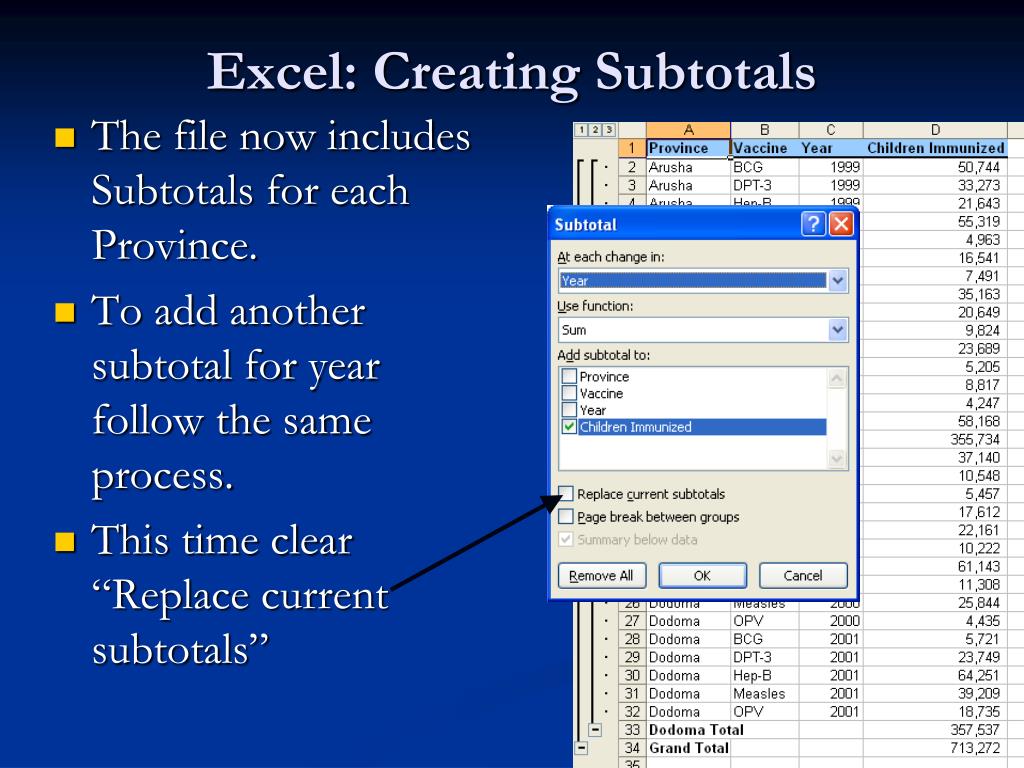
Task: Open the 'At each change in' Year dropdown
Action: [838, 281]
